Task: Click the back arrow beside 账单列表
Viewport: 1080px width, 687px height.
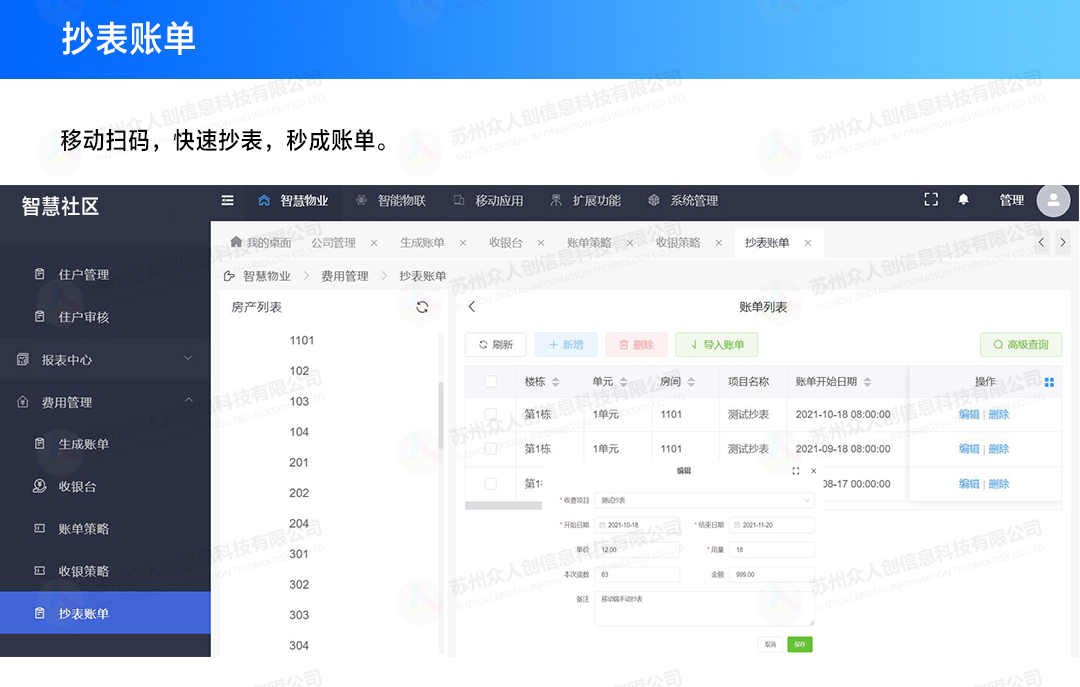Action: tap(472, 307)
